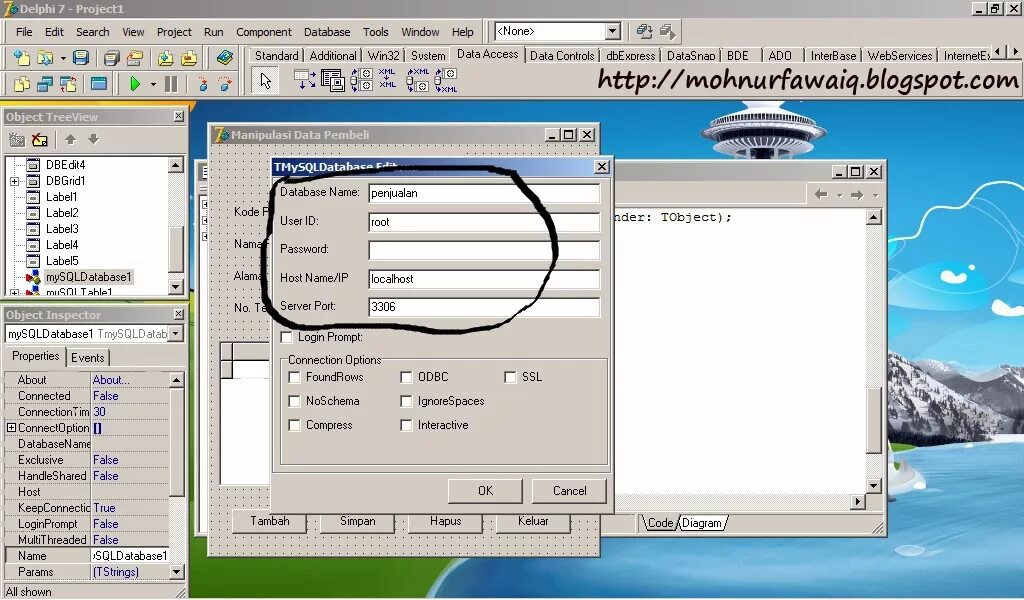Pick the XMLTransformClient component icon

pyautogui.click(x=446, y=80)
